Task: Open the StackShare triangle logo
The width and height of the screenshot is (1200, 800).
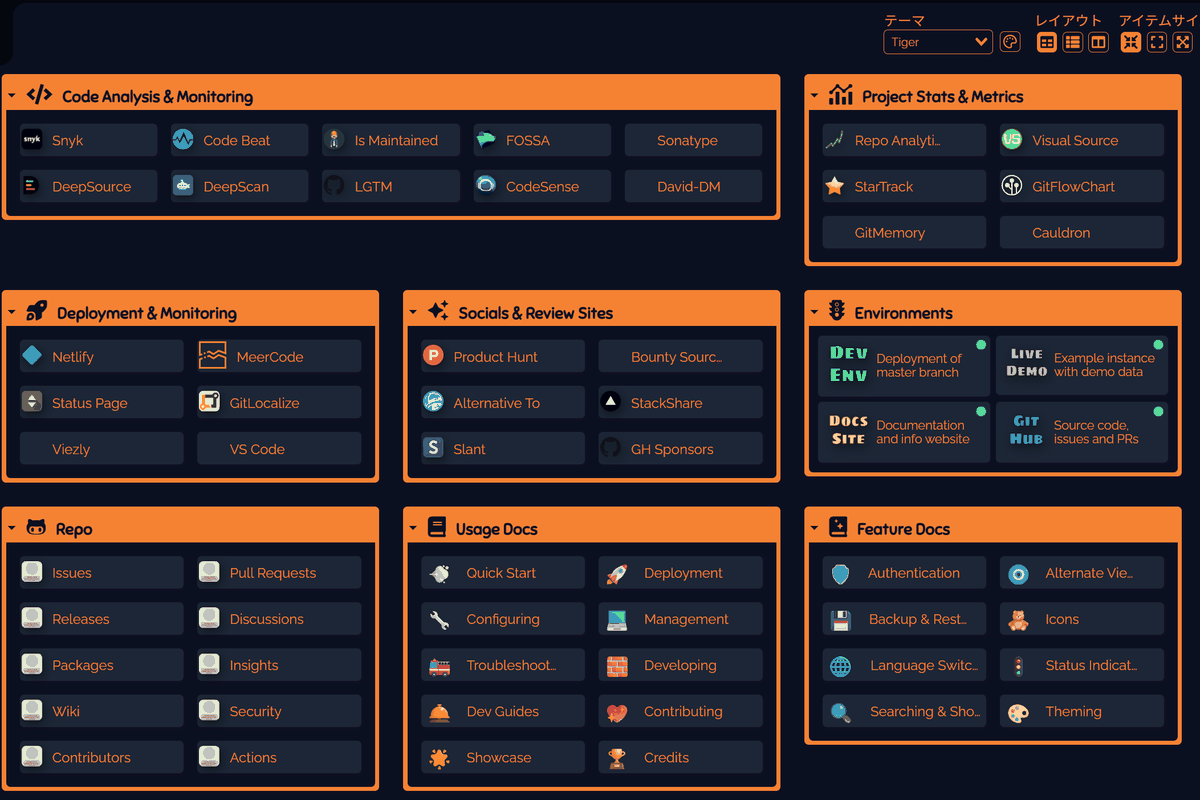Action: coord(611,403)
